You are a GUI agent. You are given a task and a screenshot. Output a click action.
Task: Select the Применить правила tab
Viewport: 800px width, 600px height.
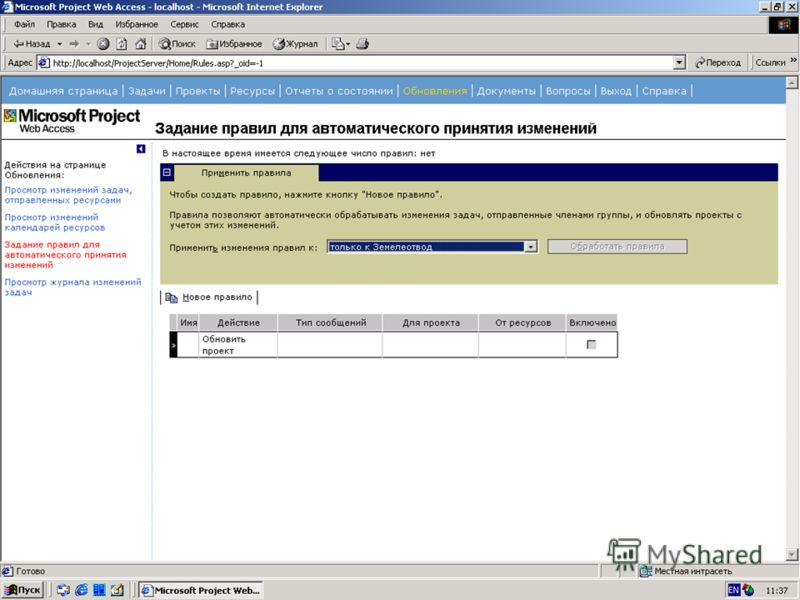click(246, 172)
